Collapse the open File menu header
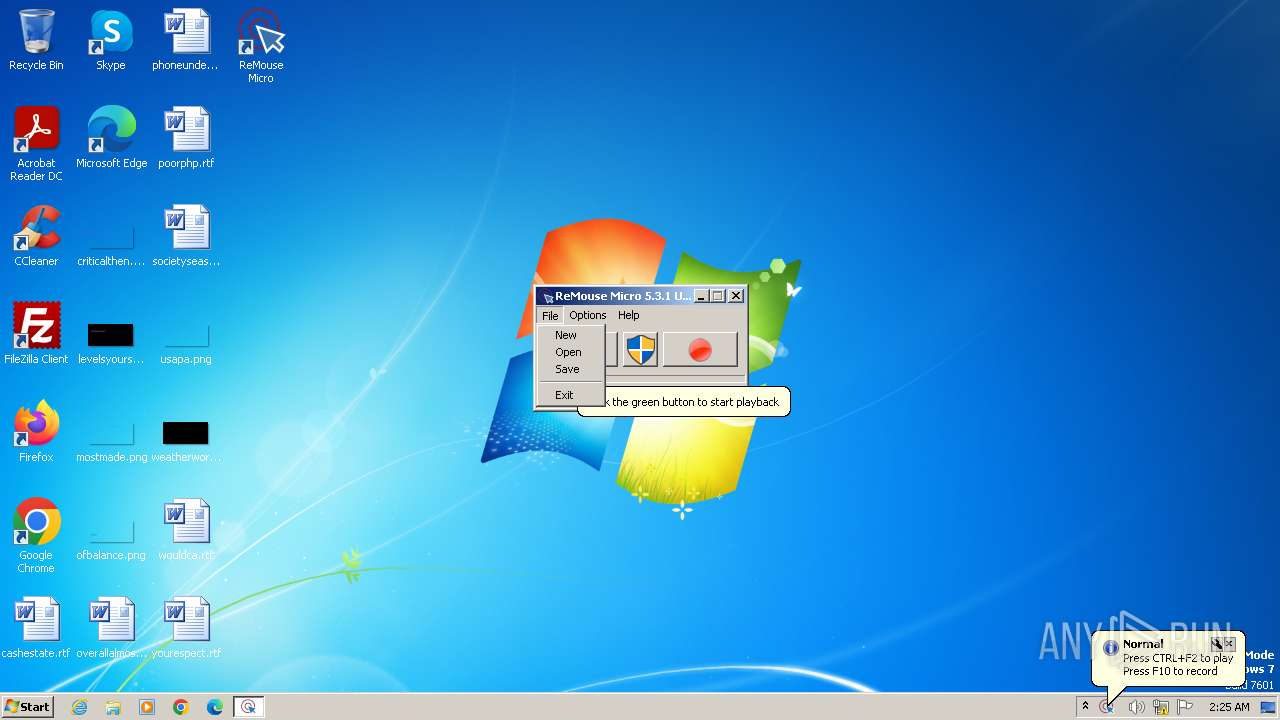 550,315
